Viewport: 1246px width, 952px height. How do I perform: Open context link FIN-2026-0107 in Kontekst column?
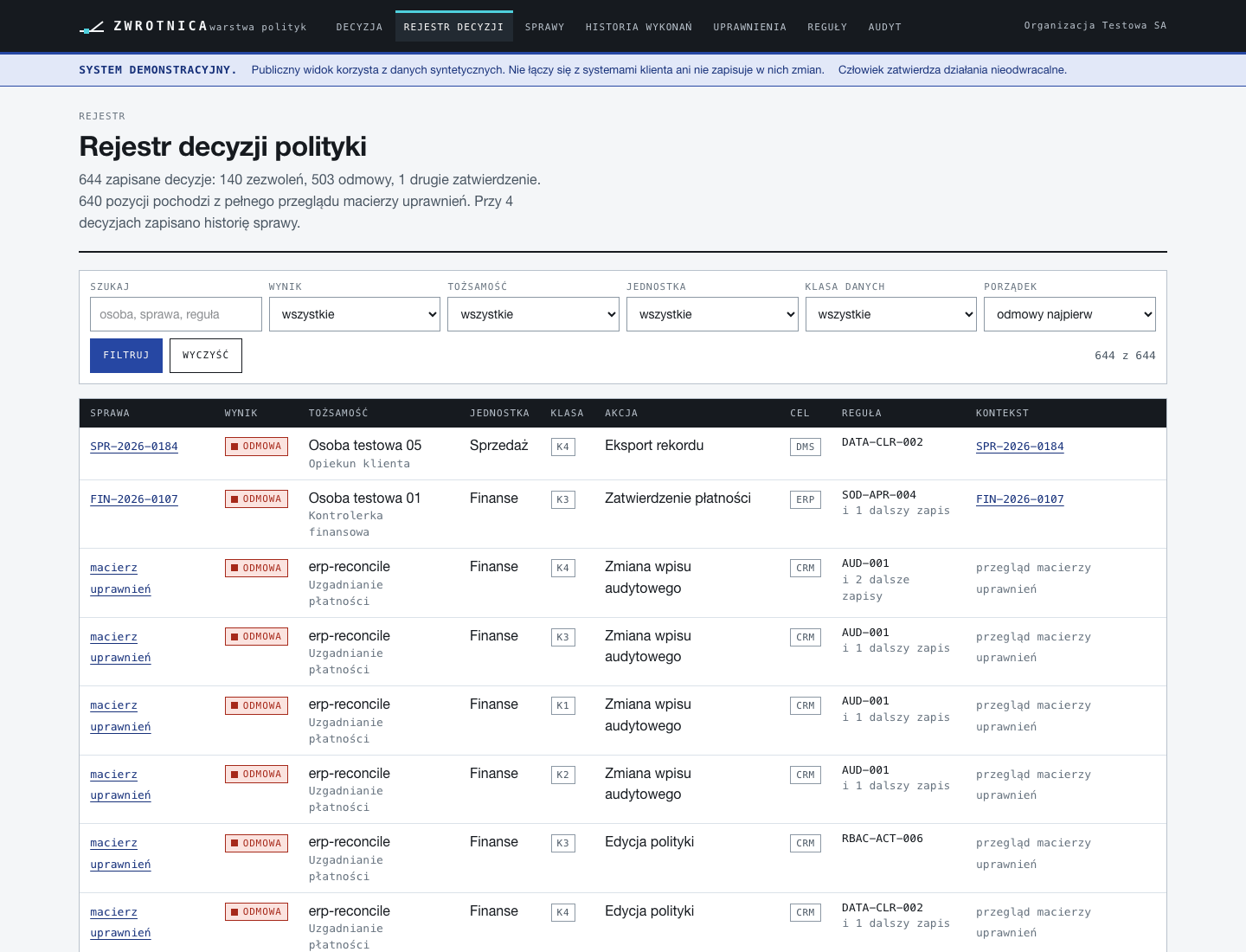click(x=1020, y=499)
